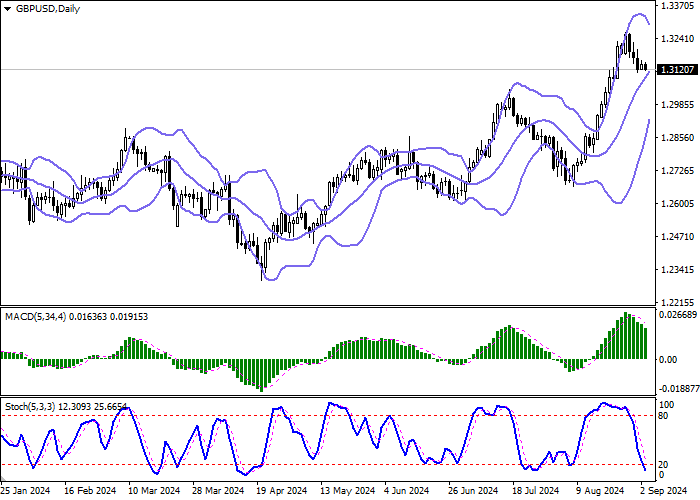This screenshot has height=500, width=700.
Task: Select the GBPUSD,Daily chart title
Action: click(x=48, y=9)
